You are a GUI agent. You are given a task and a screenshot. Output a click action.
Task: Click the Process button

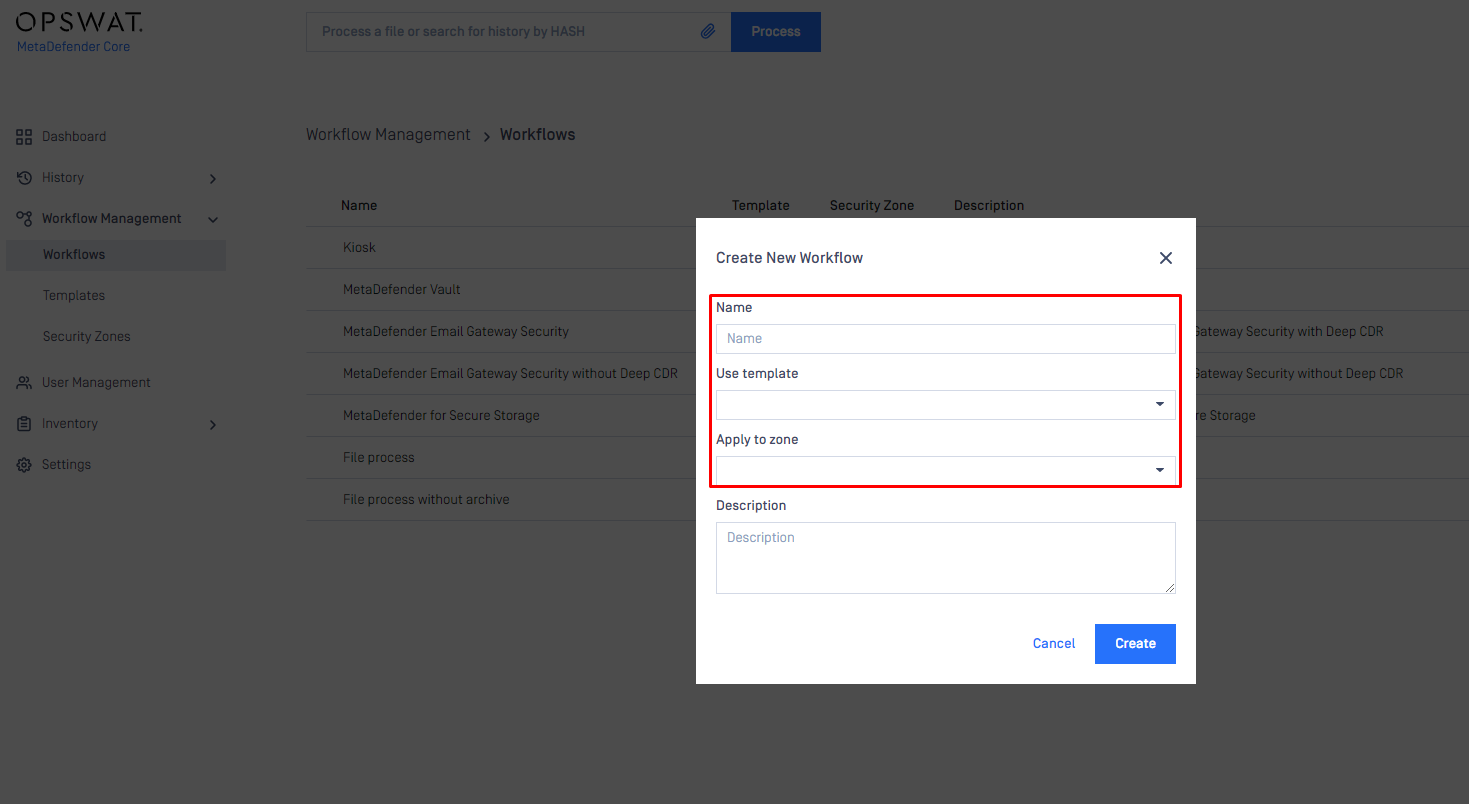pyautogui.click(x=776, y=32)
